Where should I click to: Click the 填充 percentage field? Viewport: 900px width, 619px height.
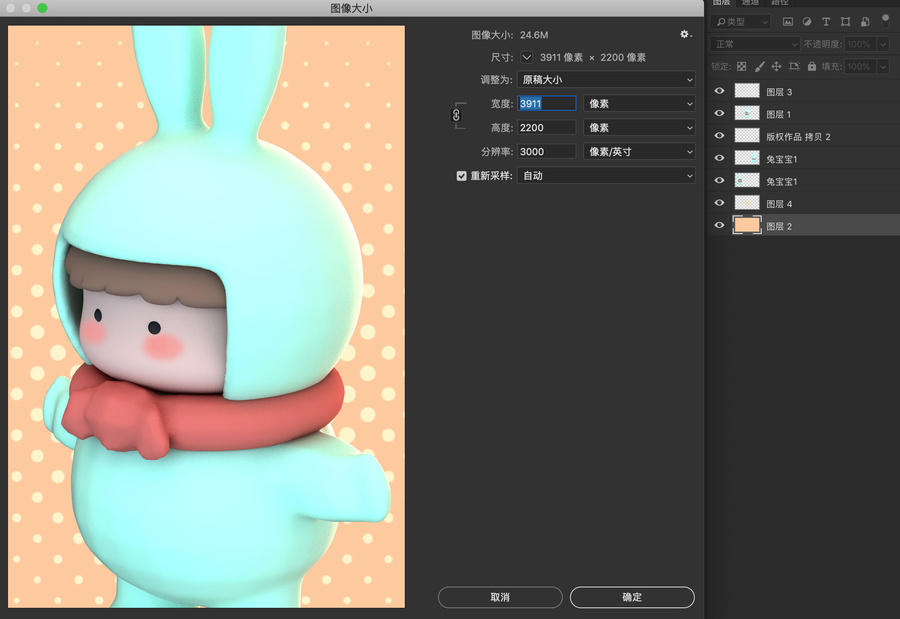click(859, 67)
